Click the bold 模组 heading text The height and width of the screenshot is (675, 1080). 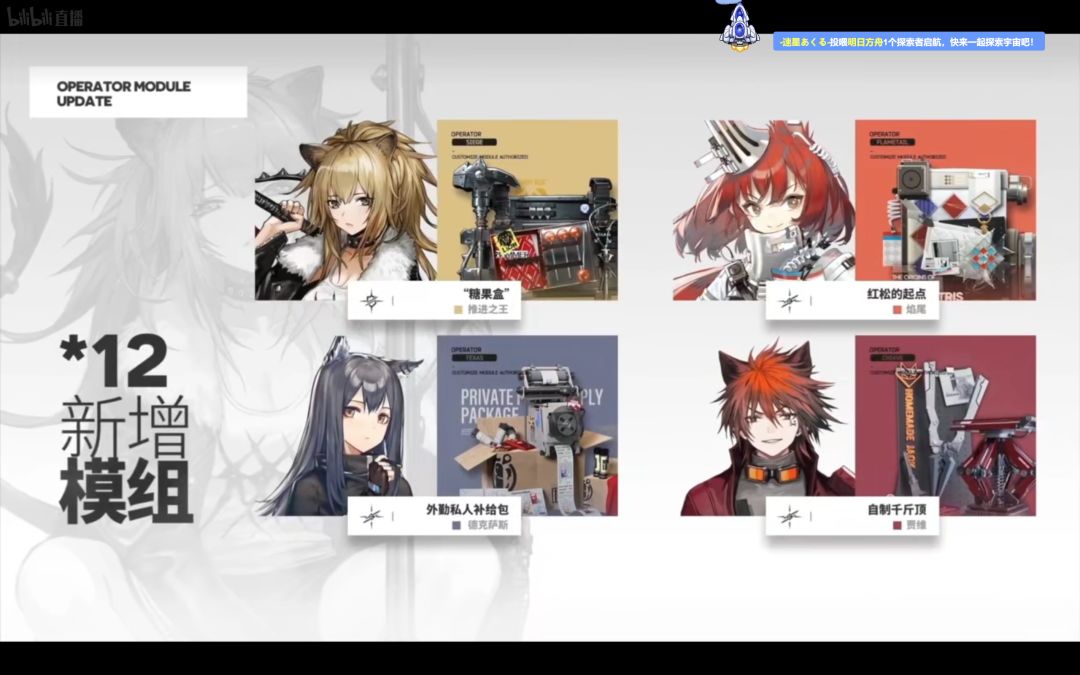[x=126, y=492]
